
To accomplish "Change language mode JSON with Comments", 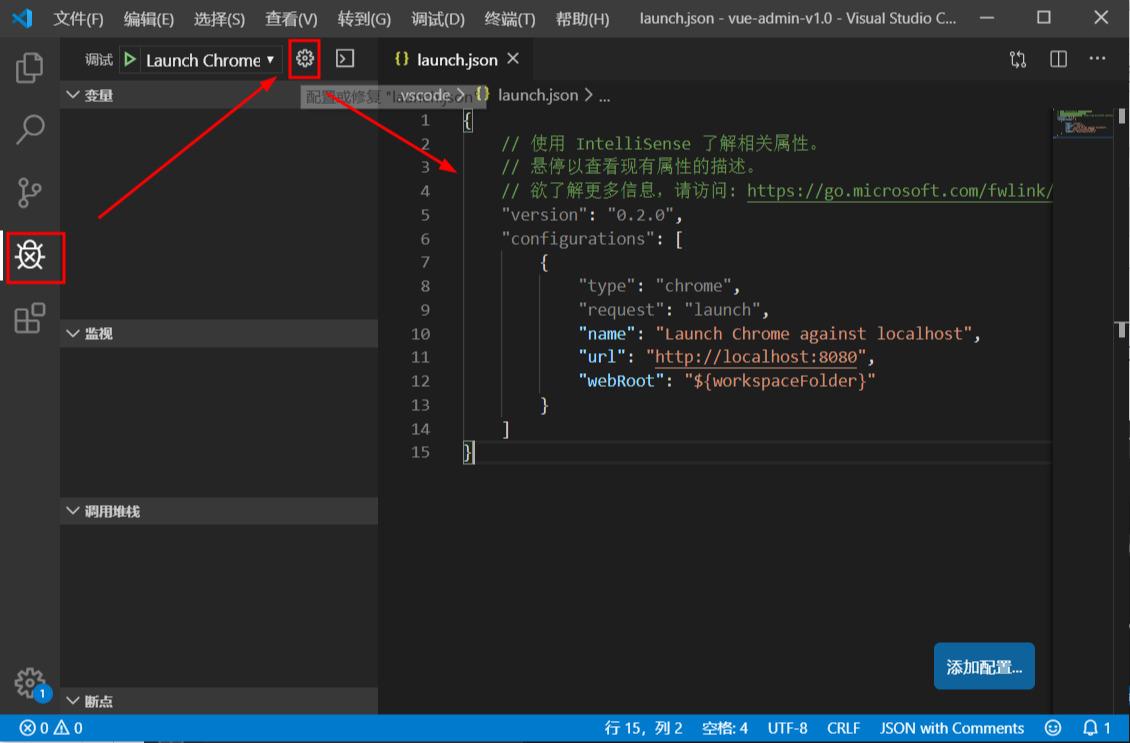I will [951, 728].
